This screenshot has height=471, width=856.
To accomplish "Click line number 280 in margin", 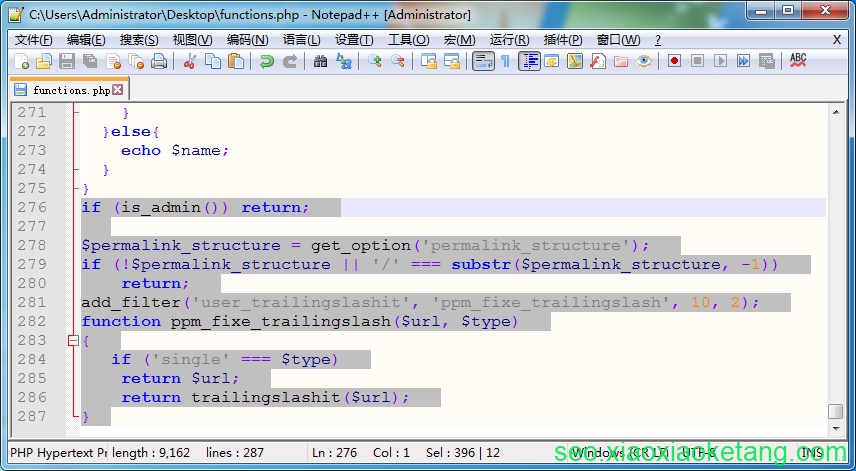I will point(32,283).
